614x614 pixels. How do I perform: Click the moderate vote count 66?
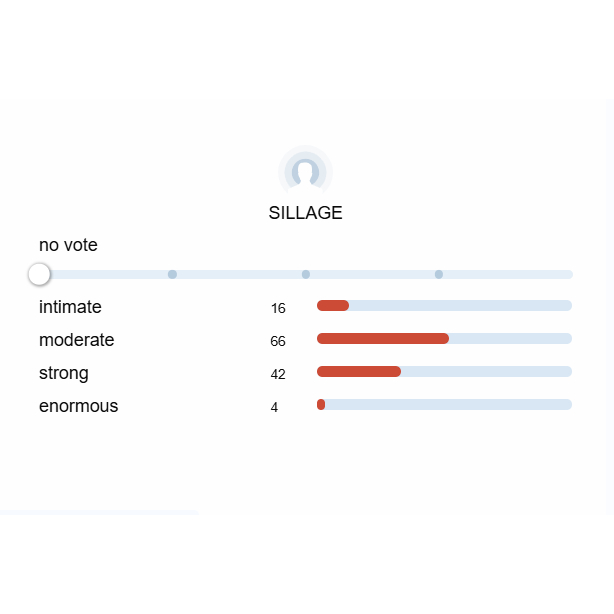click(x=278, y=341)
